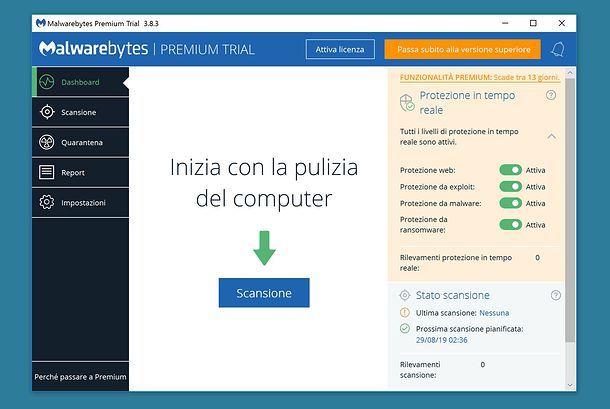This screenshot has height=409, width=610.
Task: Disable the Protezione web toggle
Action: [510, 170]
